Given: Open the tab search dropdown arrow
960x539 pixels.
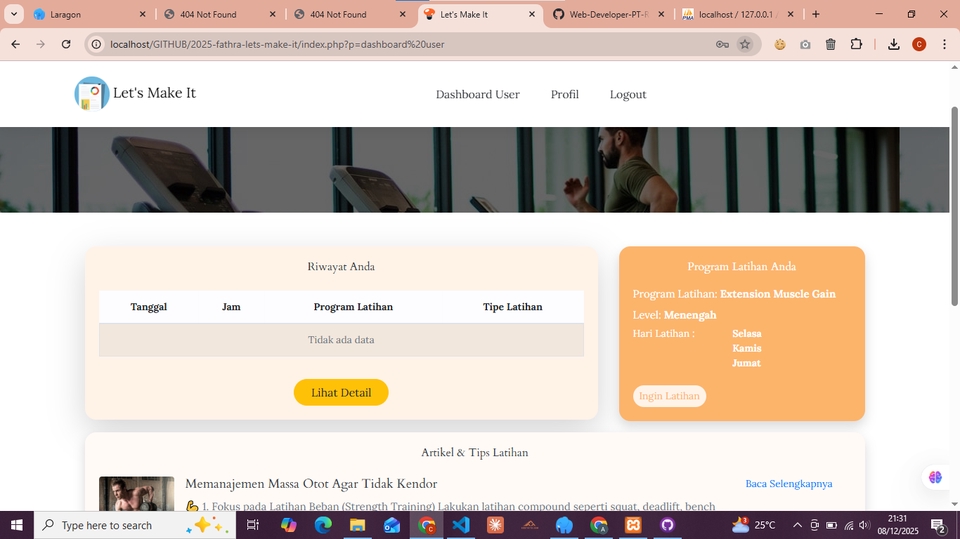Looking at the screenshot, I should click(x=13, y=14).
